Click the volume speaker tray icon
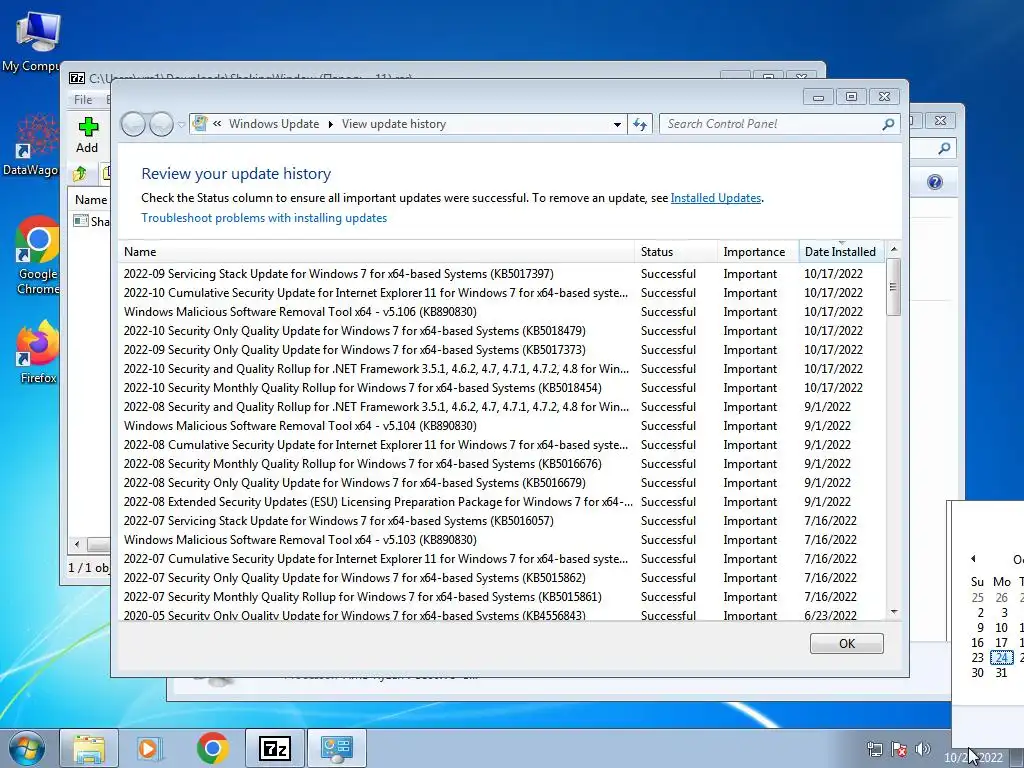 click(x=923, y=749)
